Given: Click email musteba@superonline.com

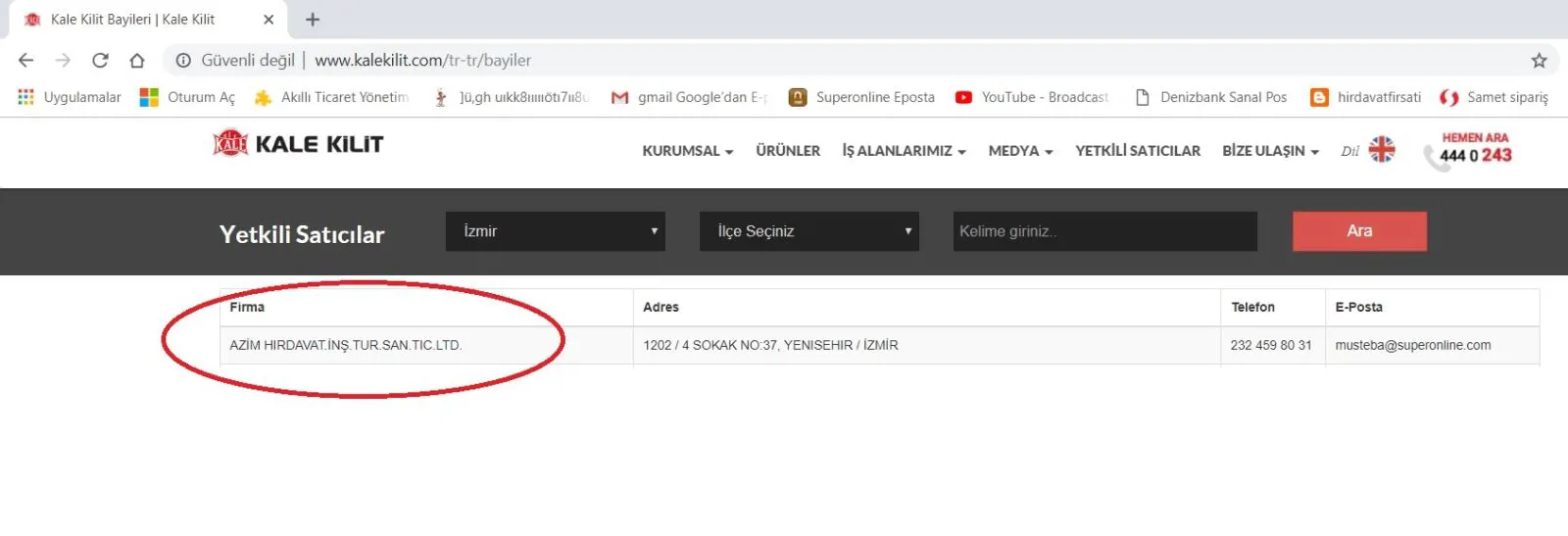Looking at the screenshot, I should tap(1413, 345).
